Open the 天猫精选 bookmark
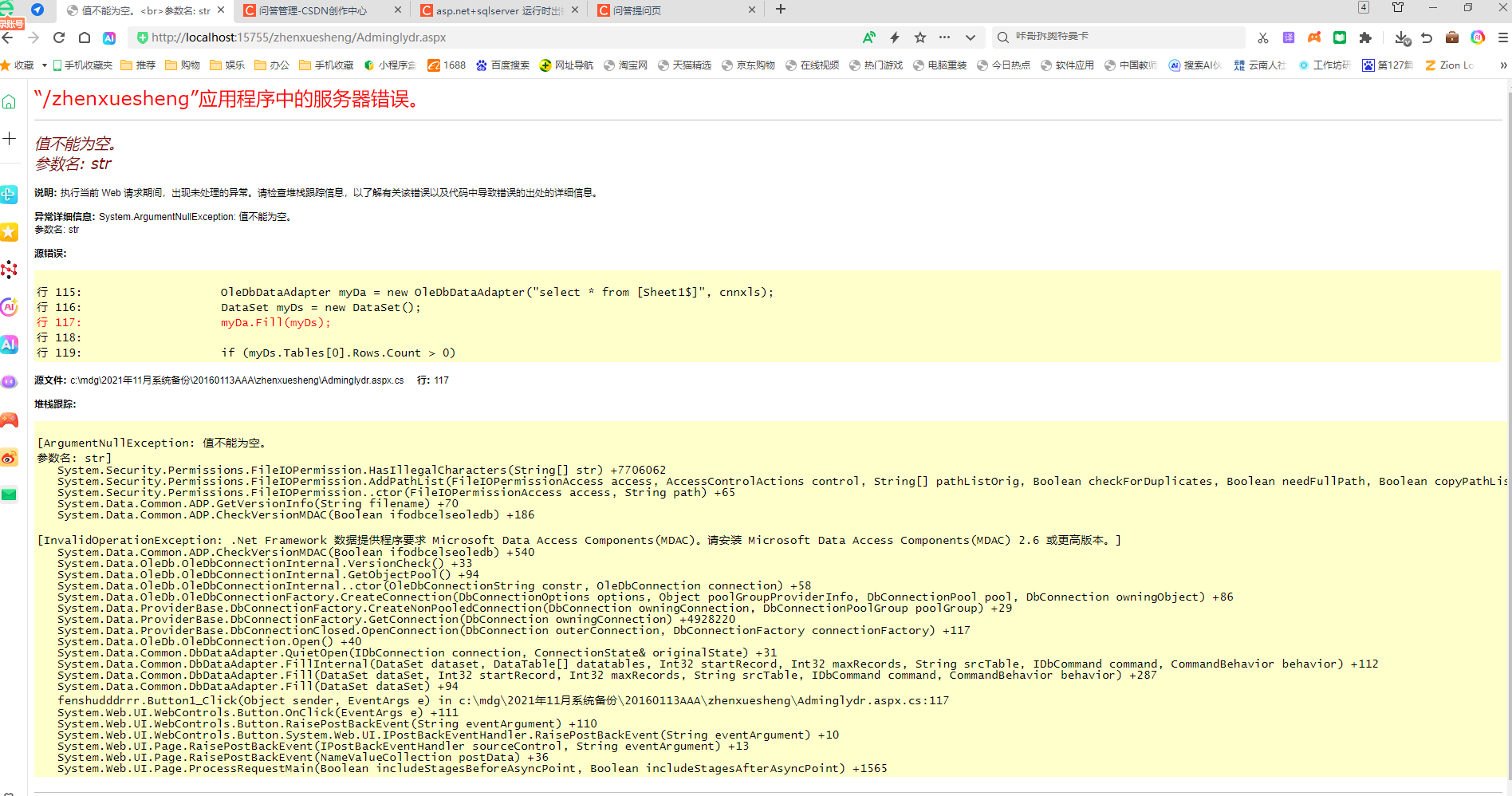This screenshot has width=1512, height=796. [x=684, y=65]
